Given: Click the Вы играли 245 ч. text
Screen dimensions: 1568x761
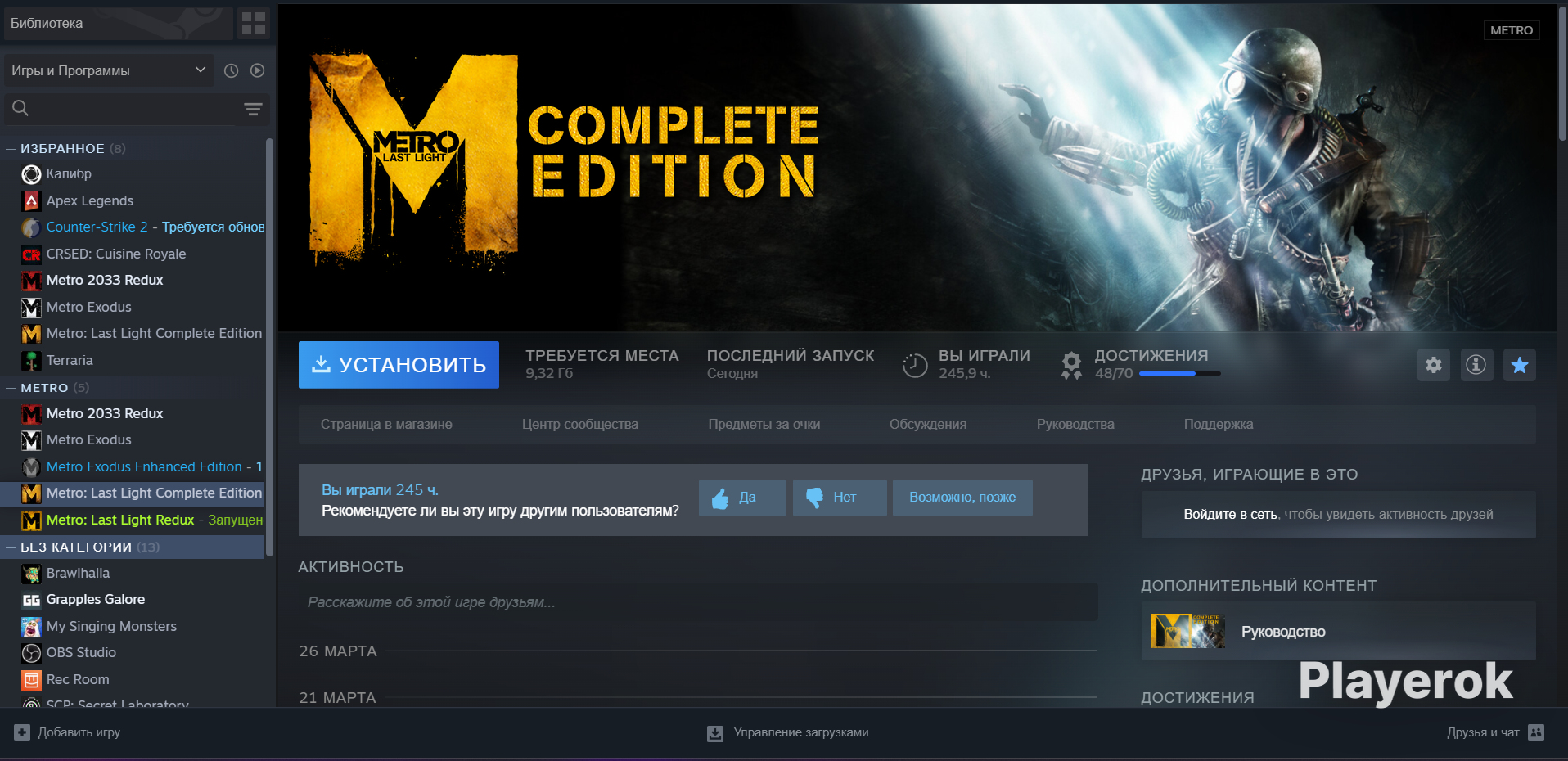Looking at the screenshot, I should 380,490.
